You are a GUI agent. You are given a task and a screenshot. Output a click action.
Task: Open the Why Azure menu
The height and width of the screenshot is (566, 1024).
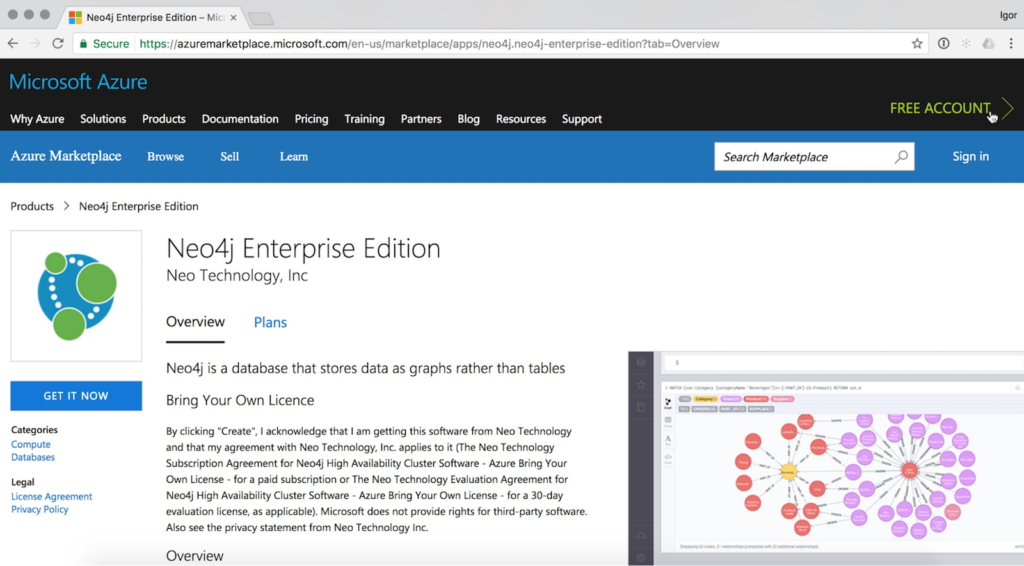[37, 119]
